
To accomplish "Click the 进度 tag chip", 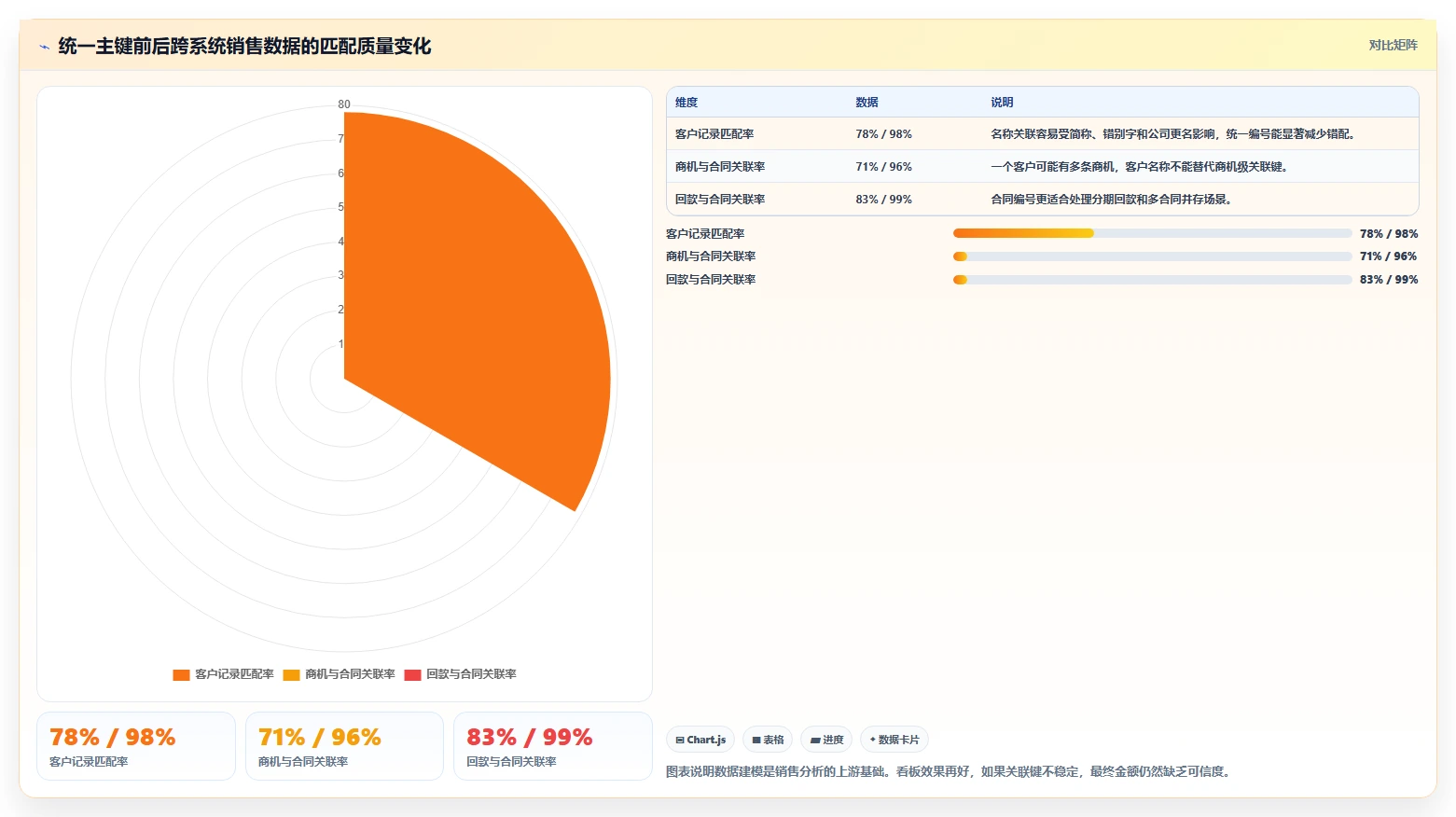I will [x=826, y=740].
